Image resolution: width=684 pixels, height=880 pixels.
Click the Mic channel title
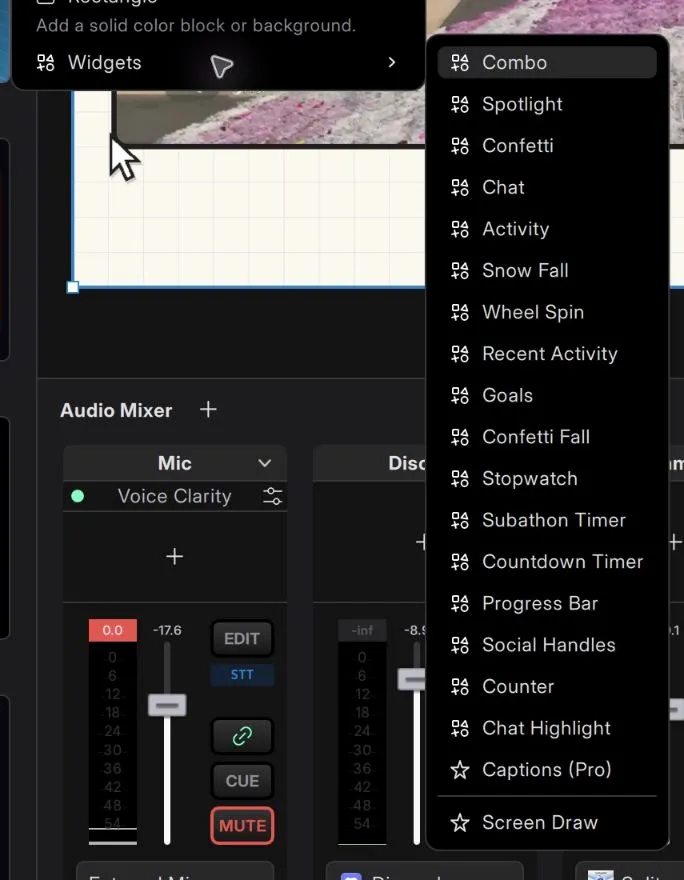point(175,463)
